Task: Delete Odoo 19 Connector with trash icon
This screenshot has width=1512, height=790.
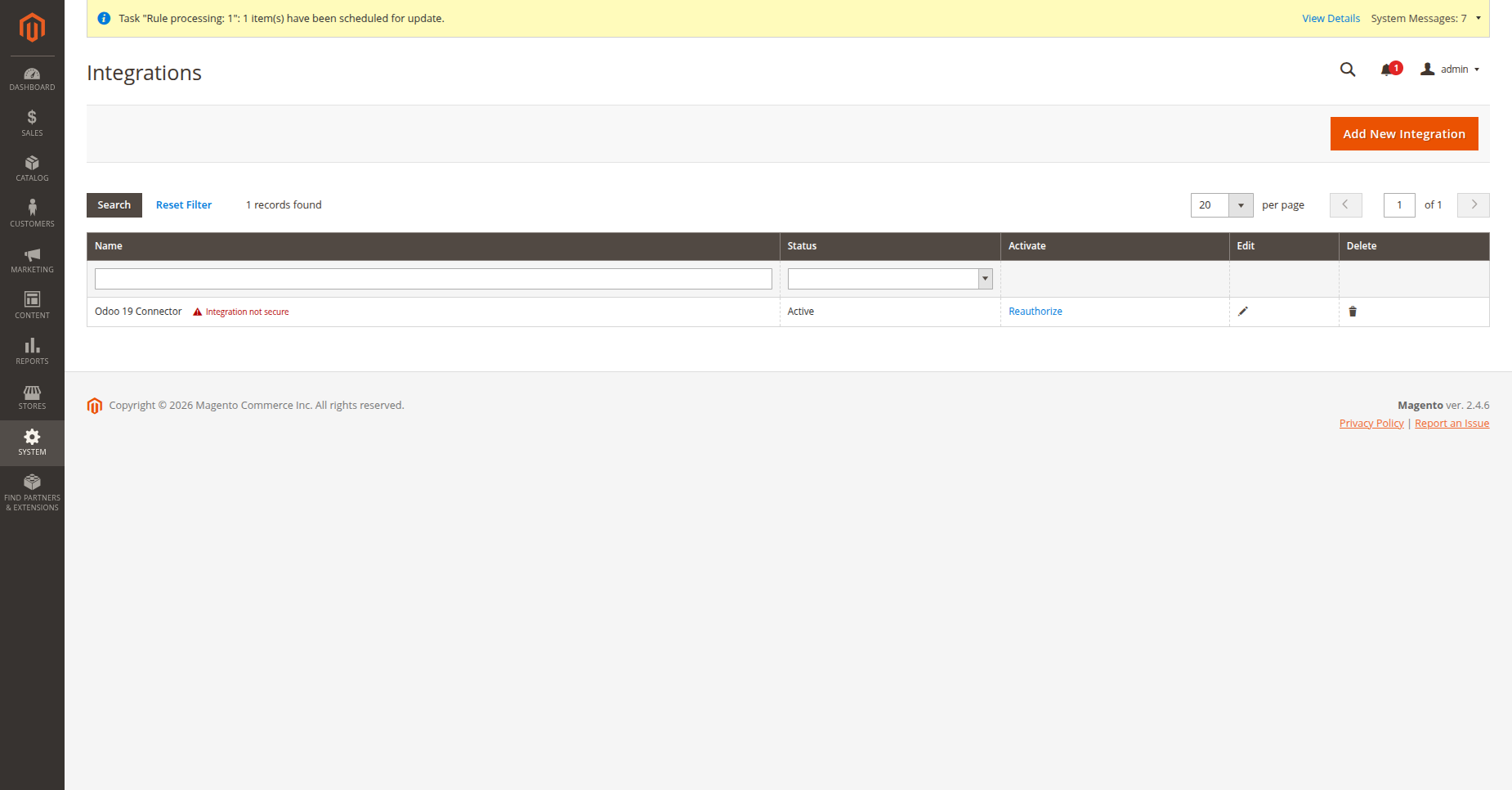Action: click(x=1353, y=312)
